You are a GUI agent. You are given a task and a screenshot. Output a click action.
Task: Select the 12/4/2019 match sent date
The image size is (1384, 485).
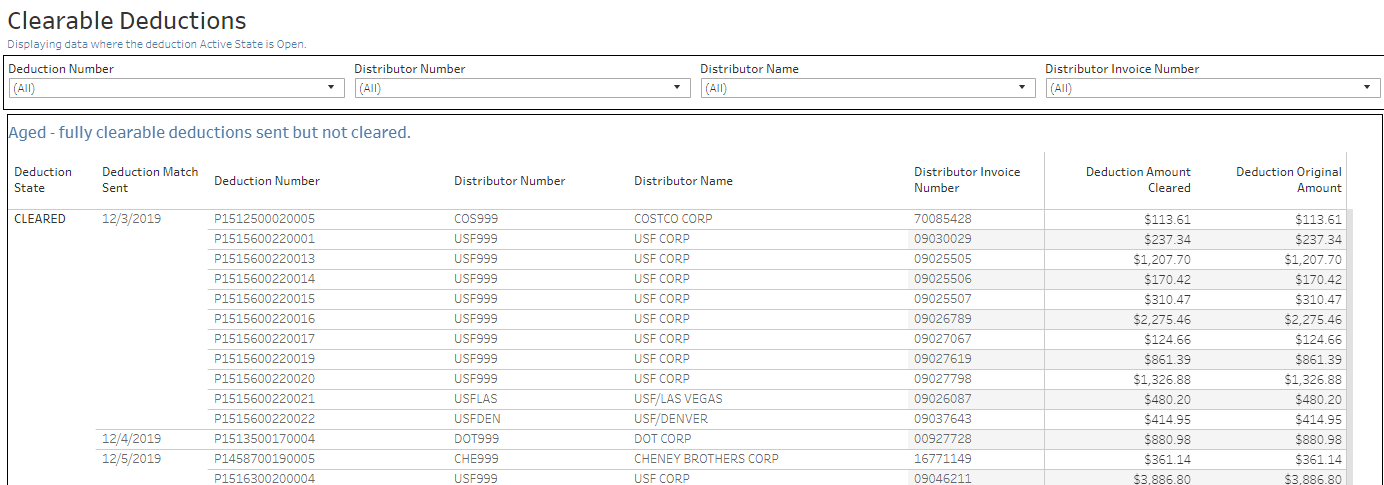(131, 439)
